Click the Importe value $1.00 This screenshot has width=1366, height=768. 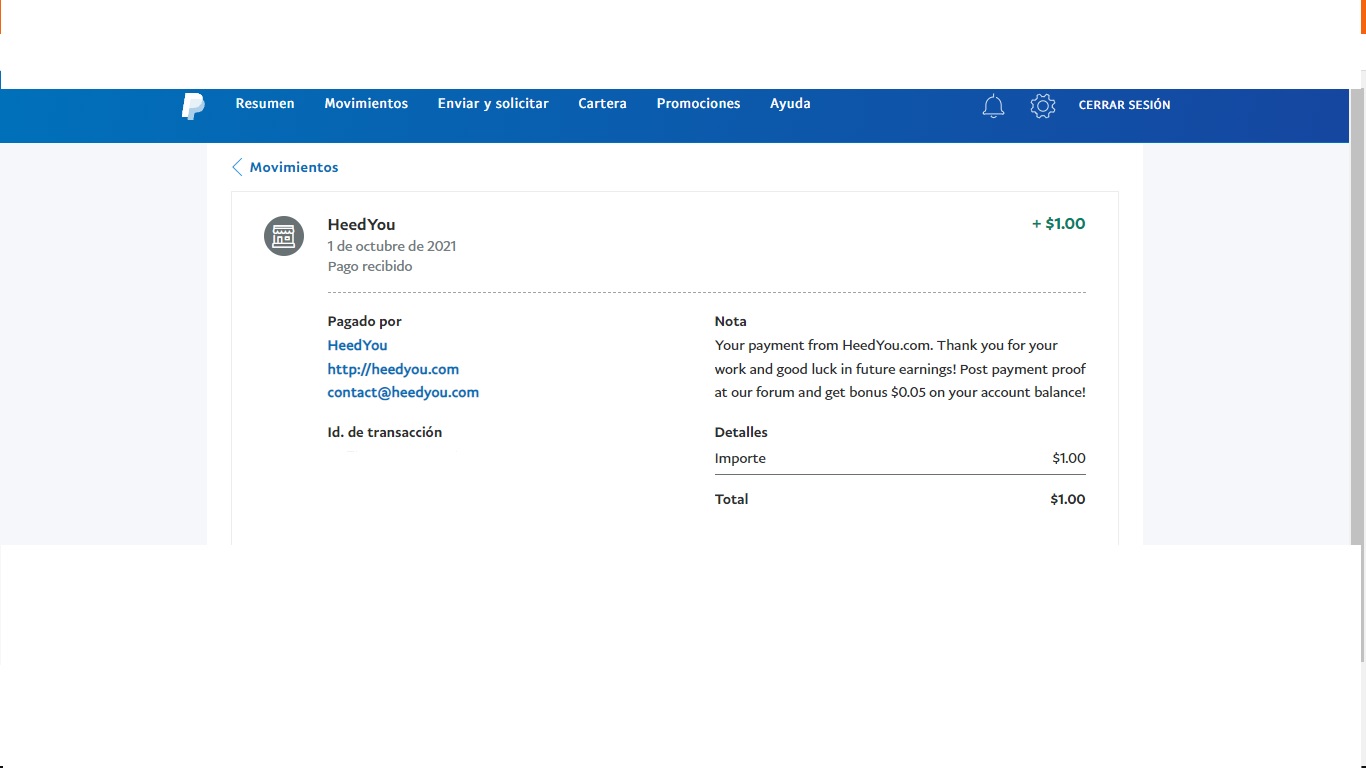click(1069, 458)
